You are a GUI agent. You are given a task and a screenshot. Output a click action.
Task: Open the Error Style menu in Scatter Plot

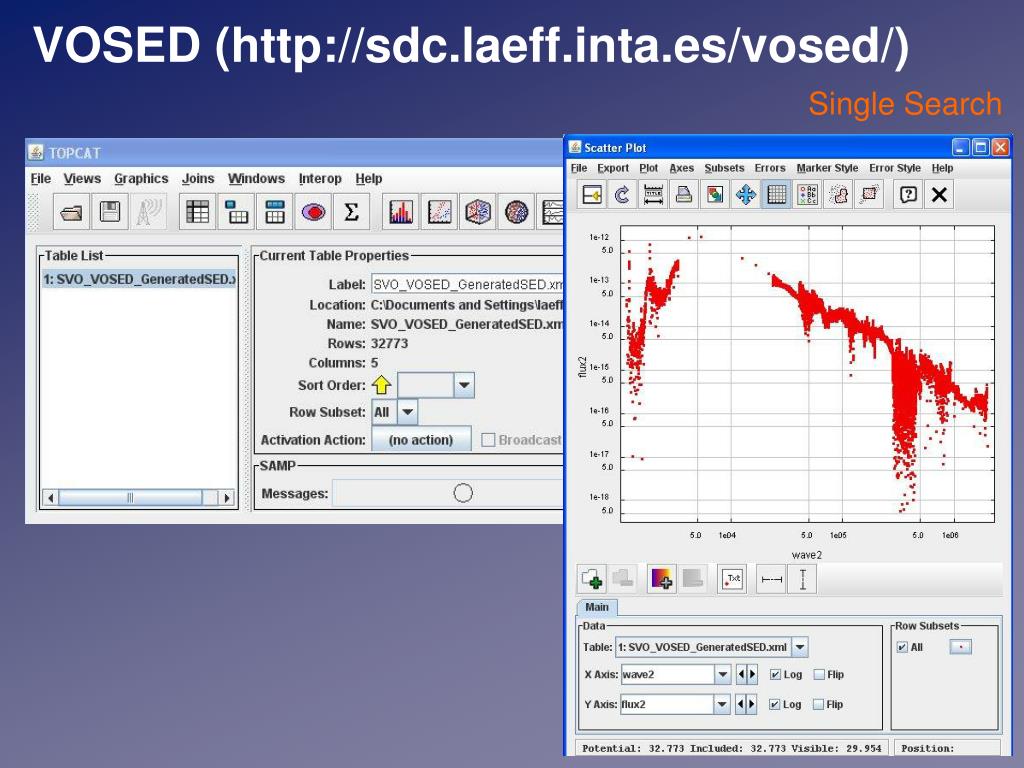895,168
